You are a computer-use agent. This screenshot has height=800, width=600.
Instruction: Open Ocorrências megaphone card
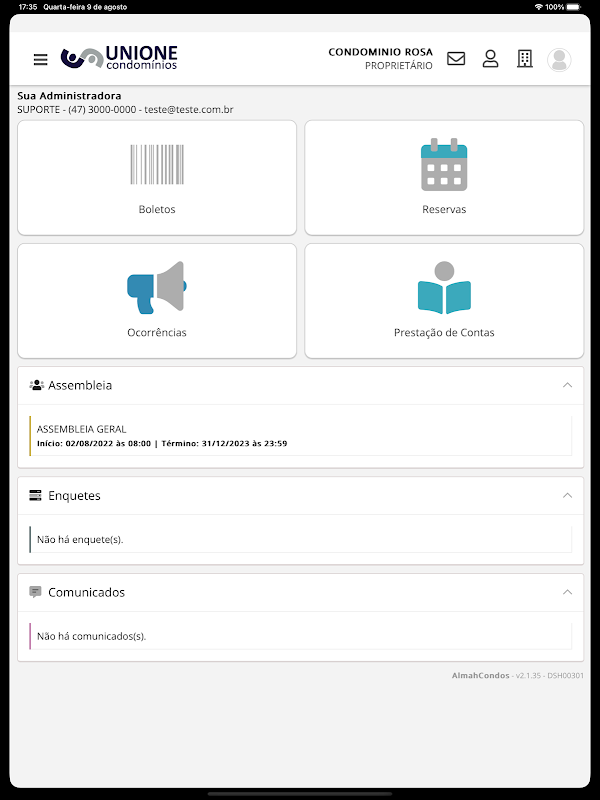[157, 301]
